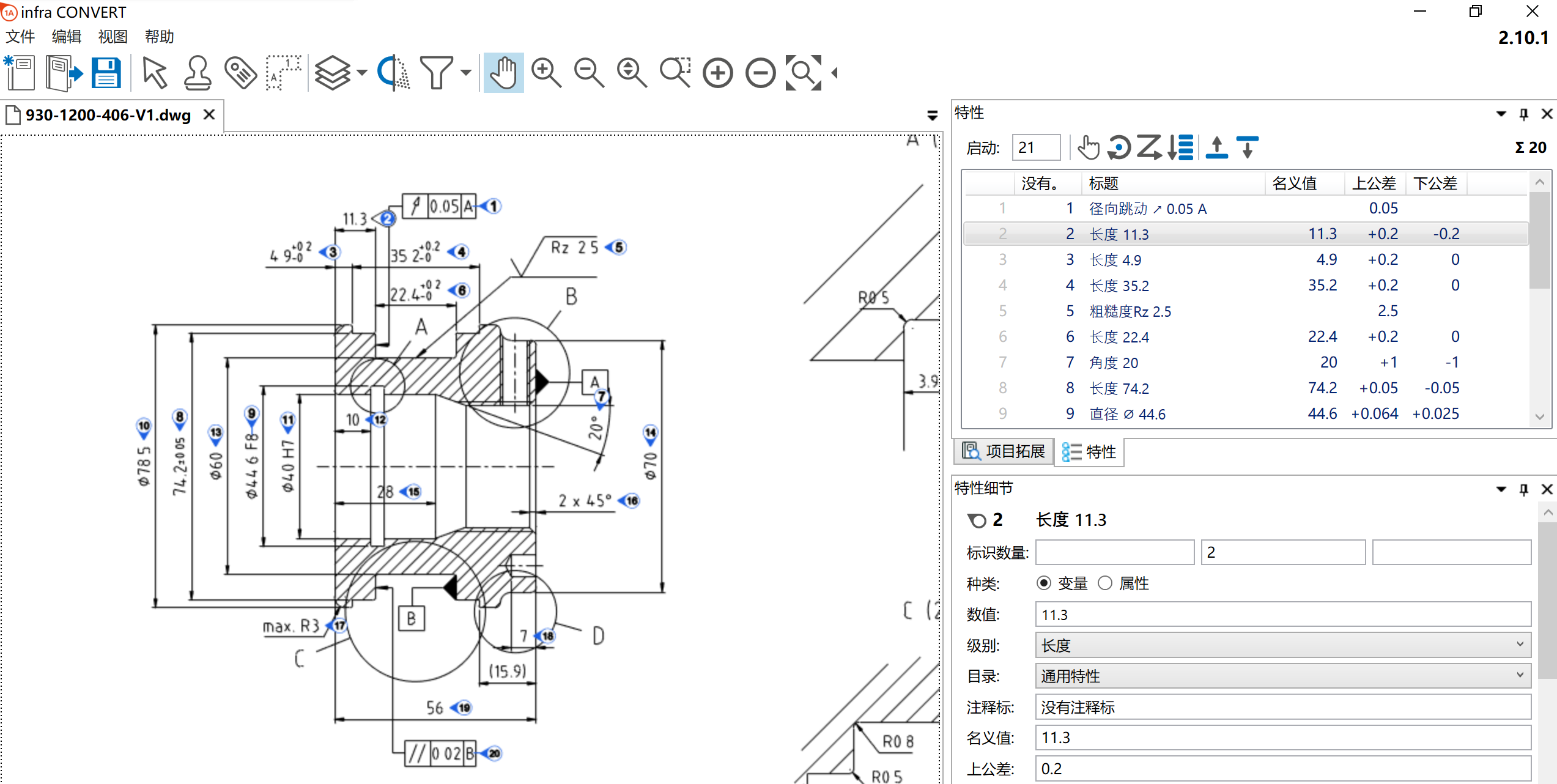Screen dimensions: 1557x784
Task: Click the tag label tool icon
Action: point(240,73)
